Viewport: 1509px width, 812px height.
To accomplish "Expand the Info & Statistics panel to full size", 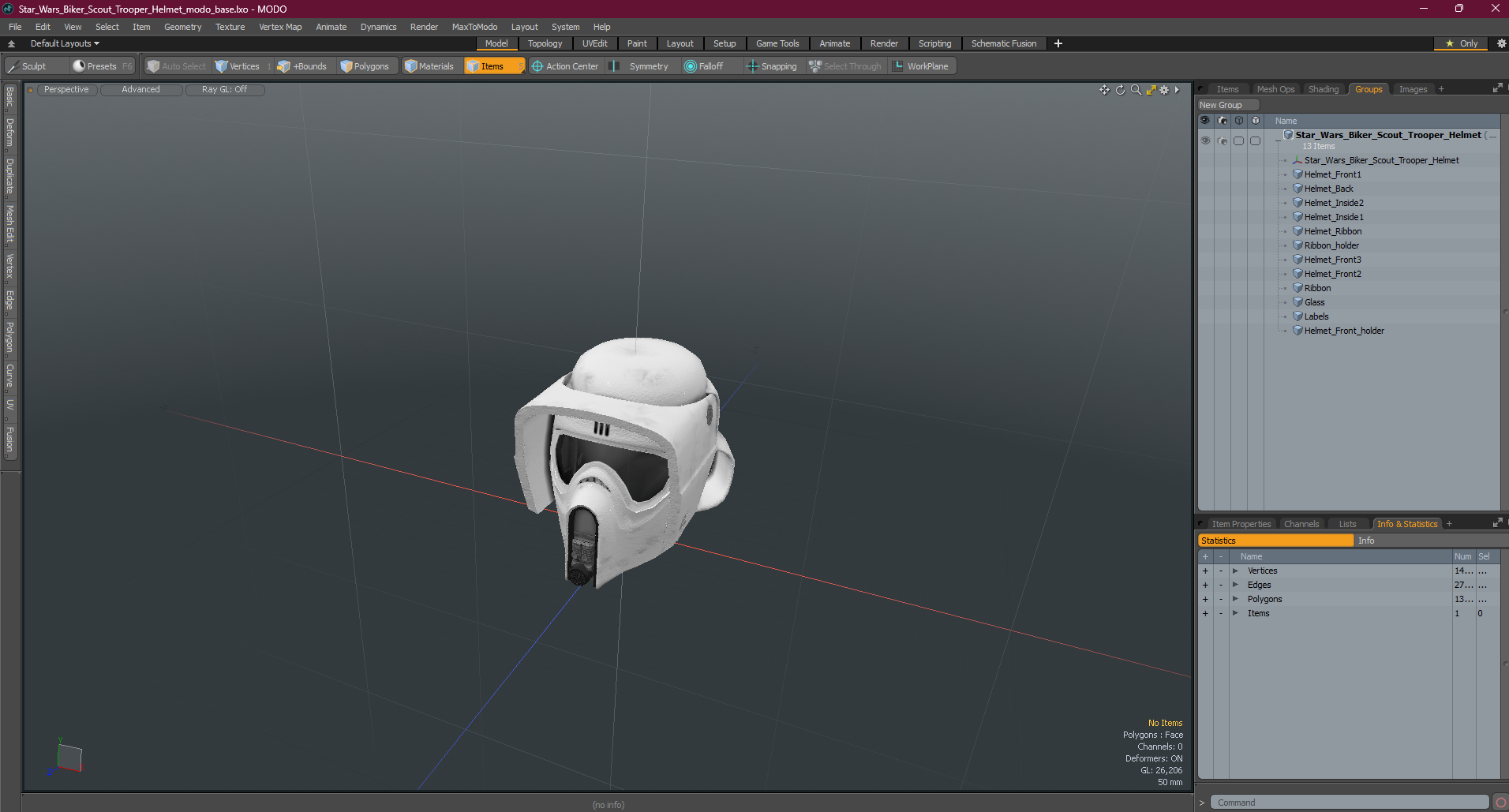I will coord(1497,523).
